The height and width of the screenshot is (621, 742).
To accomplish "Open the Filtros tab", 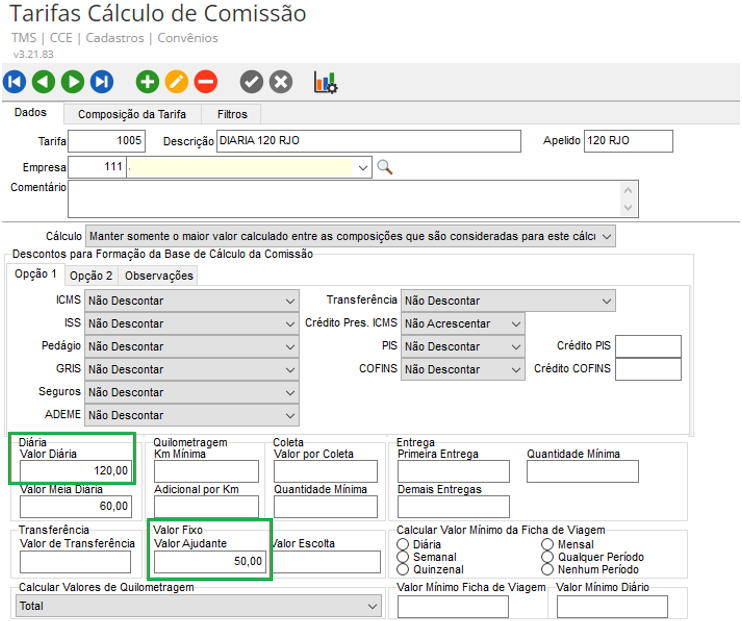I will (232, 114).
